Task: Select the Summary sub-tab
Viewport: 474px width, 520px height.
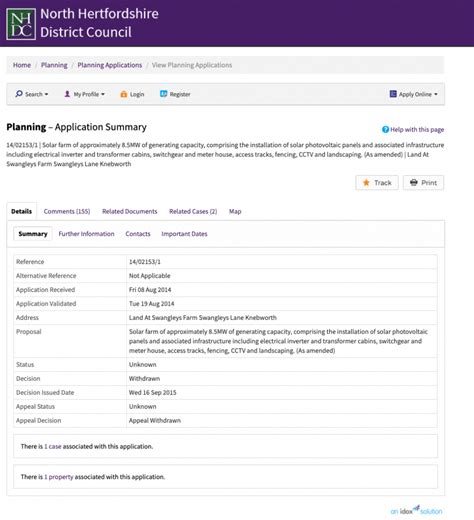Action: point(33,234)
